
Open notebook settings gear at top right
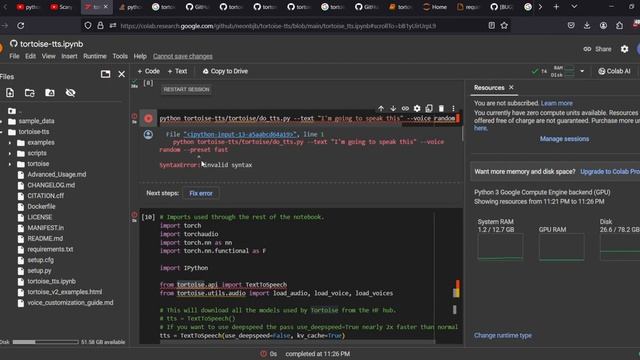point(624,49)
